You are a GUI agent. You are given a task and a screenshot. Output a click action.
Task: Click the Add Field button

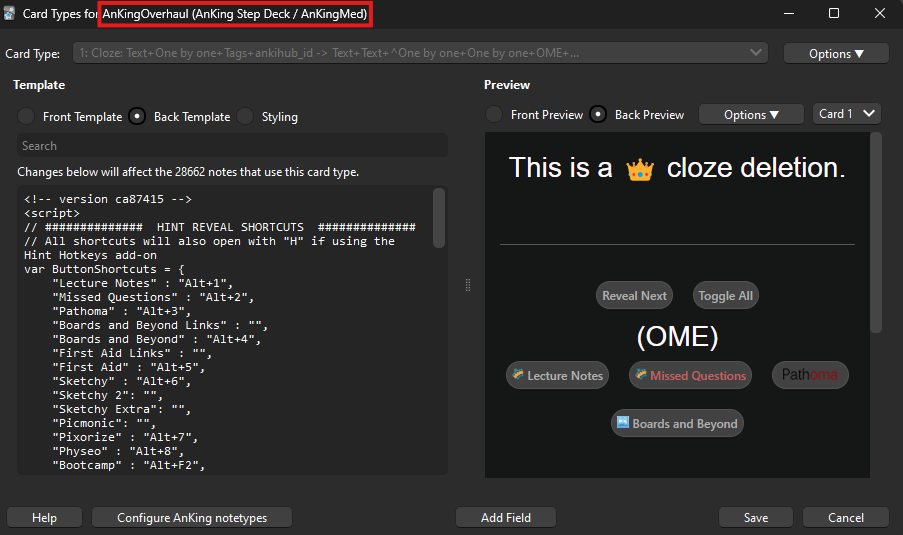(506, 517)
